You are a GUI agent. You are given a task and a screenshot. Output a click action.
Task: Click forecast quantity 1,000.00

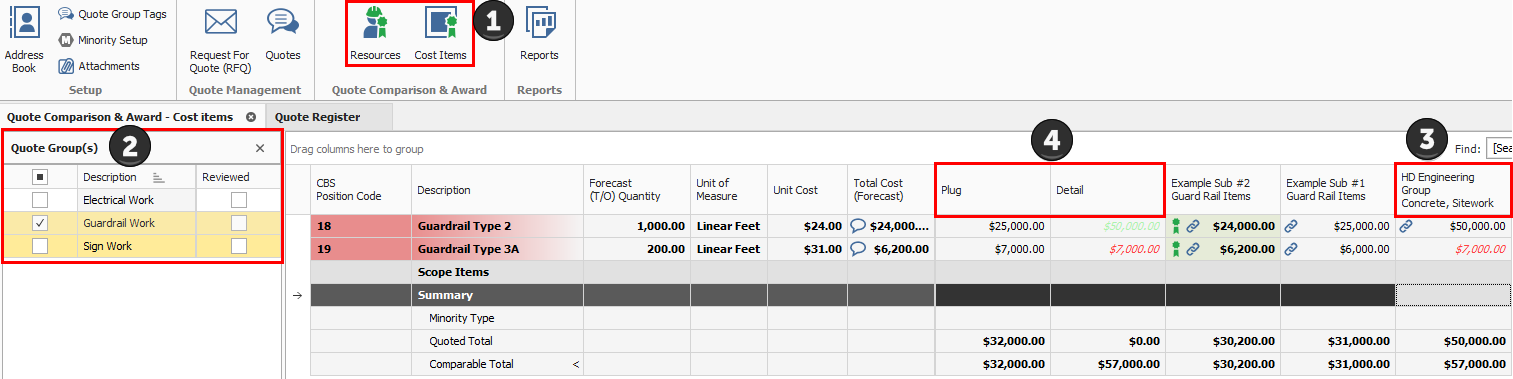661,226
